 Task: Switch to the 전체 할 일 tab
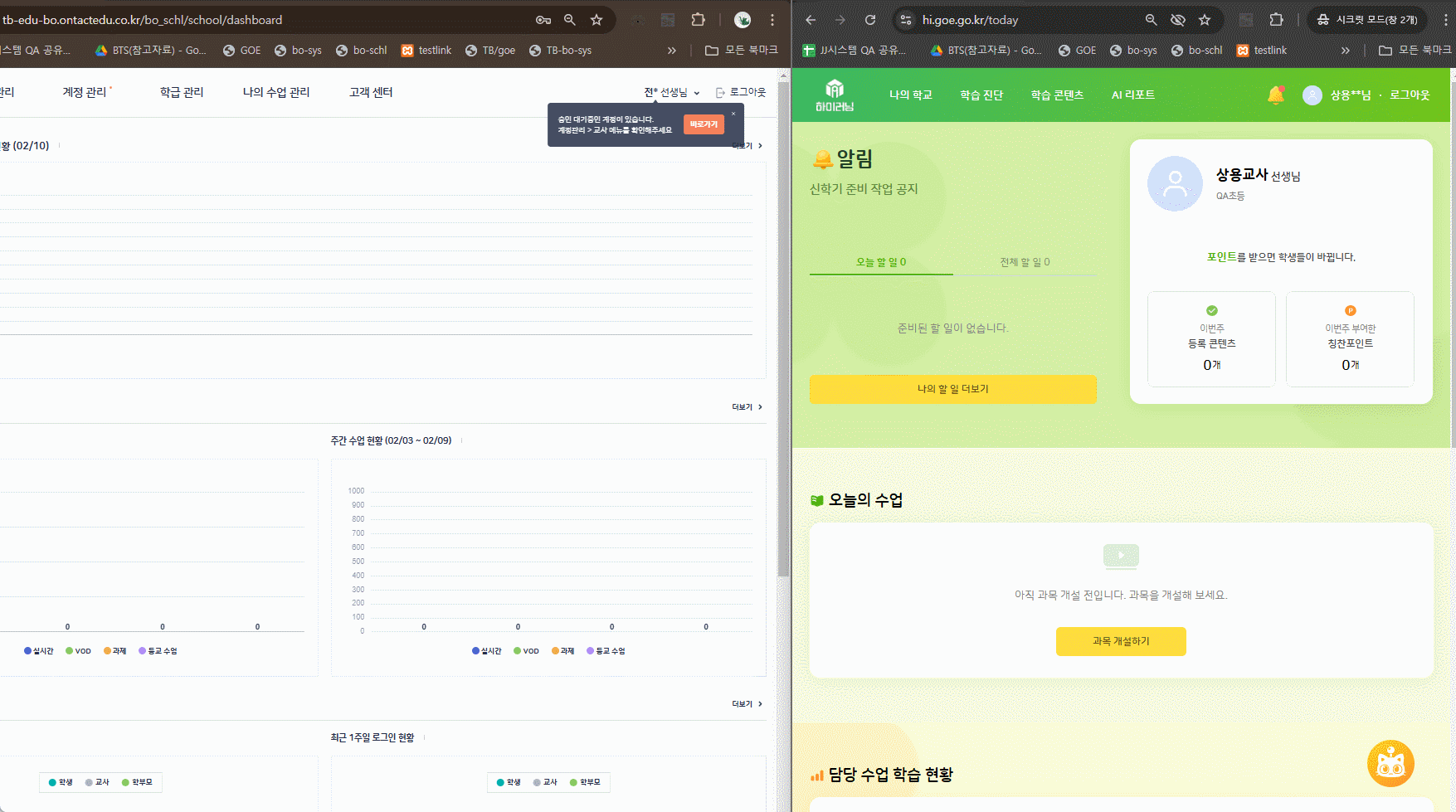[x=1025, y=262]
